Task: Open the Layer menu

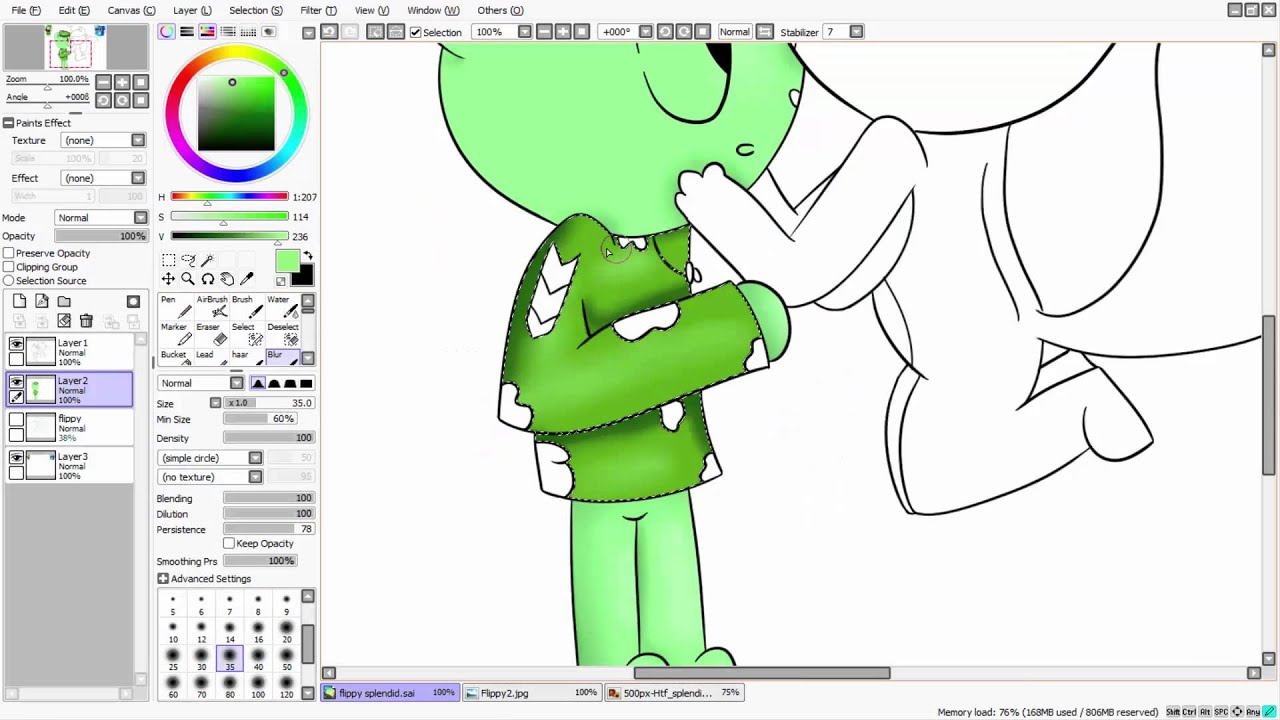Action: pyautogui.click(x=192, y=10)
